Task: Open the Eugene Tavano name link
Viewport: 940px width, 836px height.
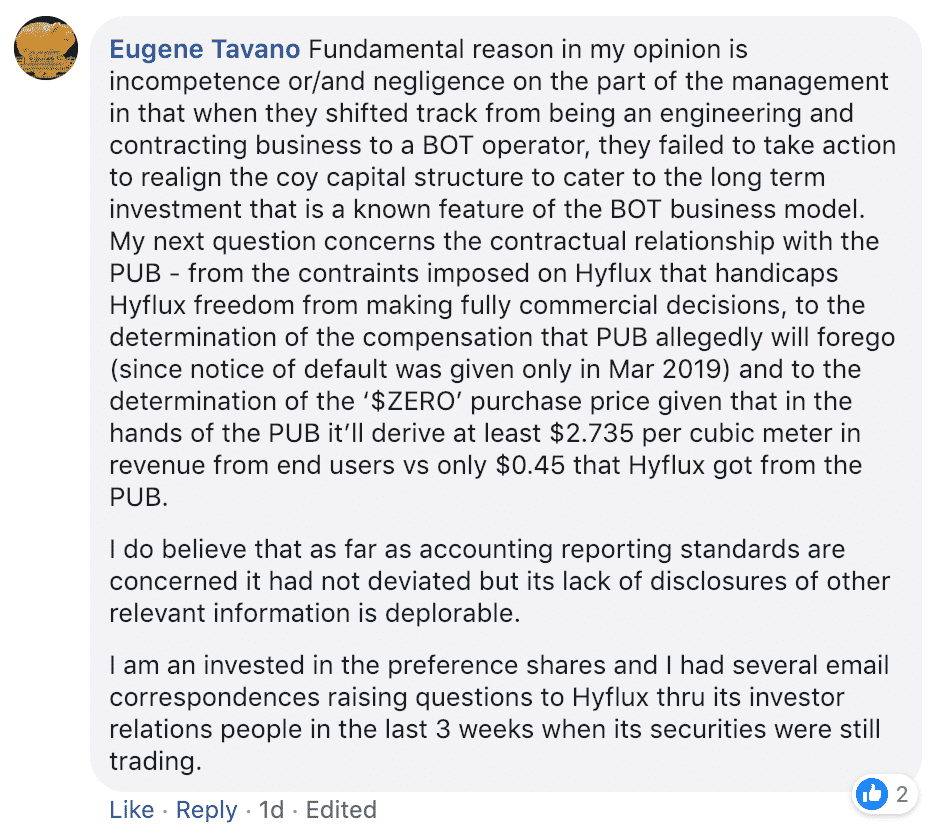Action: (x=204, y=49)
